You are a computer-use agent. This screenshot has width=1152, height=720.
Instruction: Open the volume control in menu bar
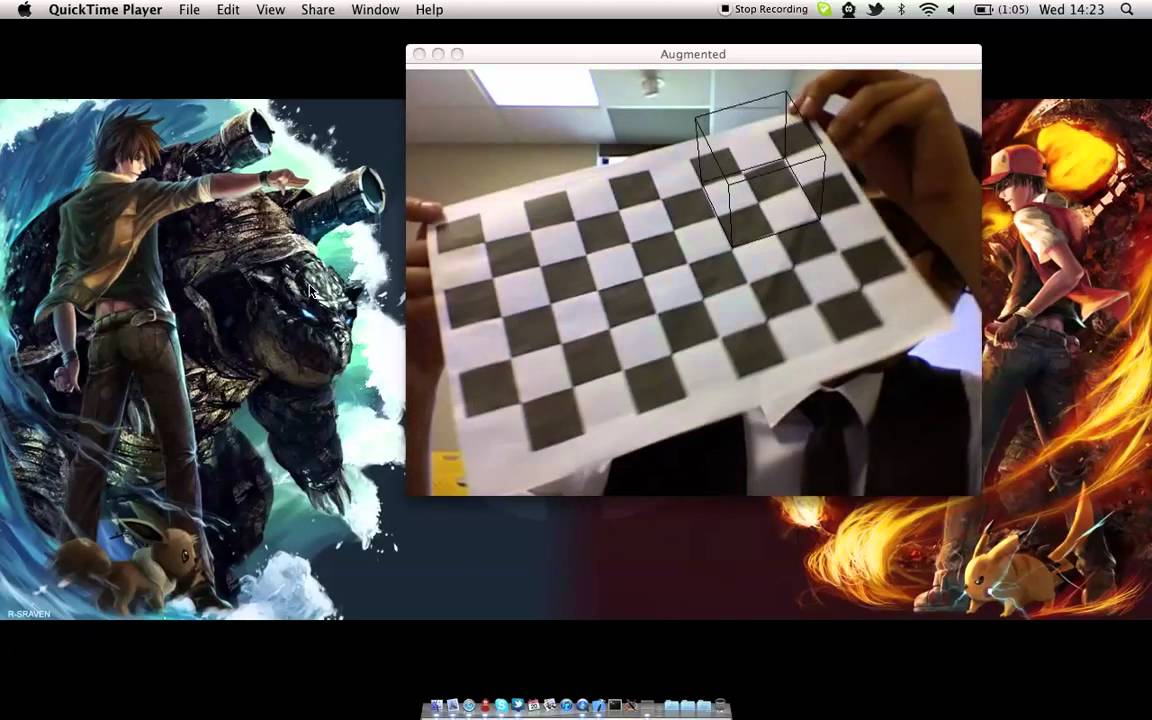point(952,10)
